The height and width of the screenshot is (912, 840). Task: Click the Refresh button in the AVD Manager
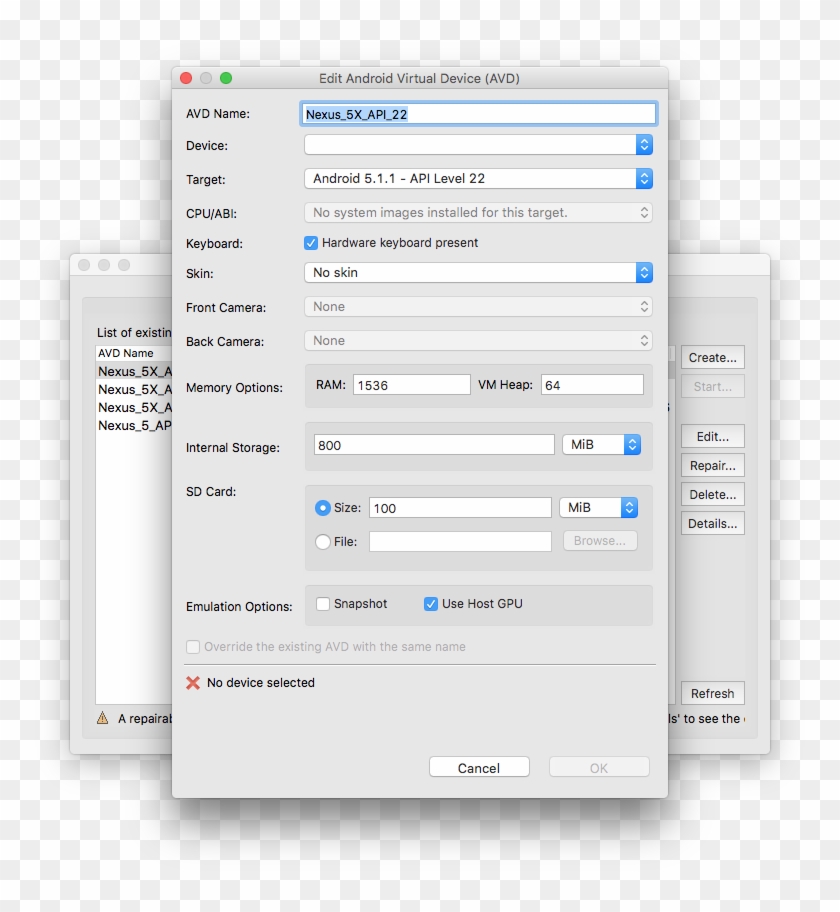712,692
